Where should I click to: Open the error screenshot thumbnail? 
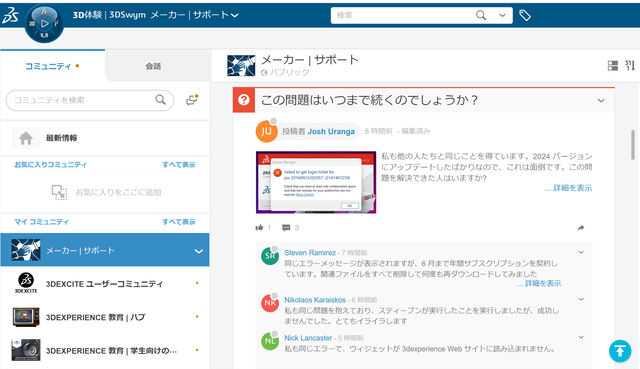tap(316, 182)
